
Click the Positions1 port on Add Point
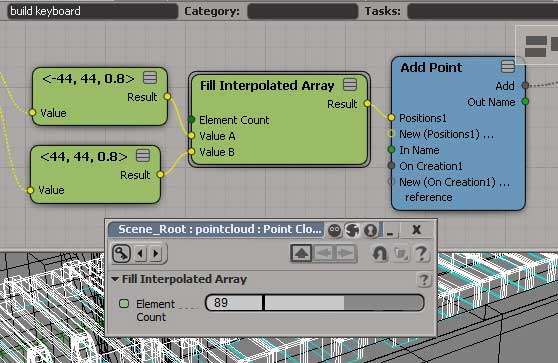point(391,117)
